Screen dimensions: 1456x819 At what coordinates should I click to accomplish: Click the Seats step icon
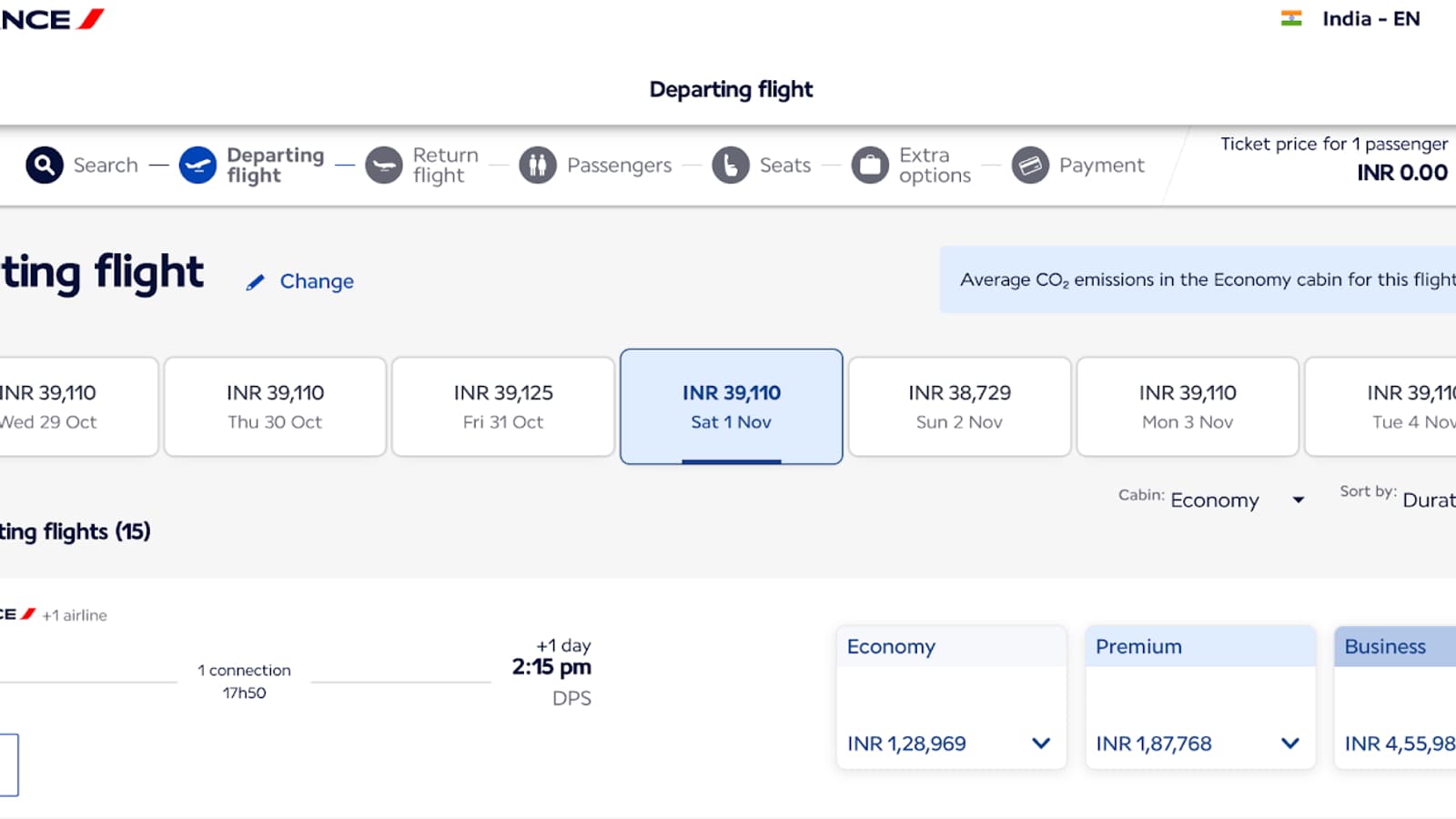coord(731,166)
